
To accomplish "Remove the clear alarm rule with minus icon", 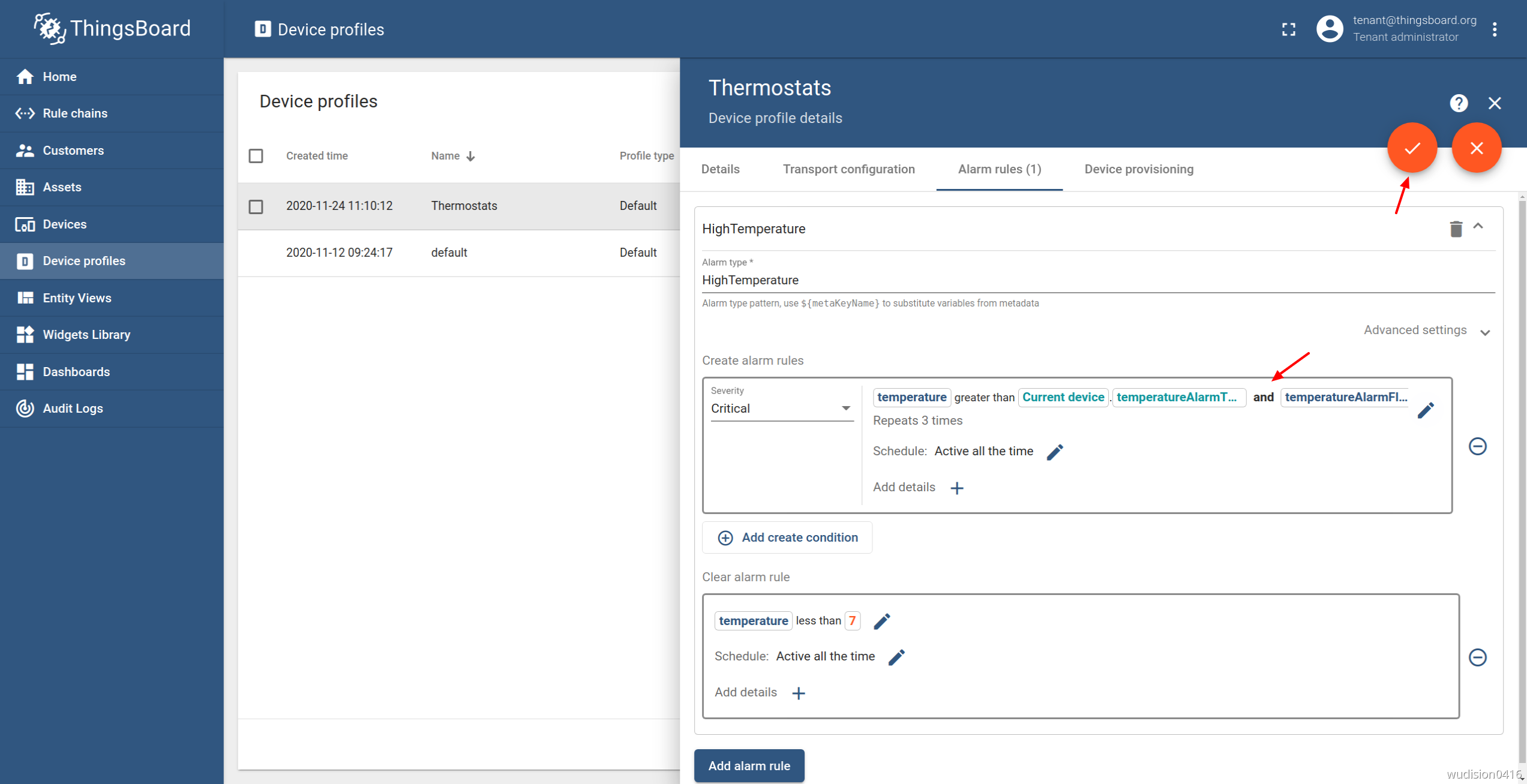I will pos(1477,657).
